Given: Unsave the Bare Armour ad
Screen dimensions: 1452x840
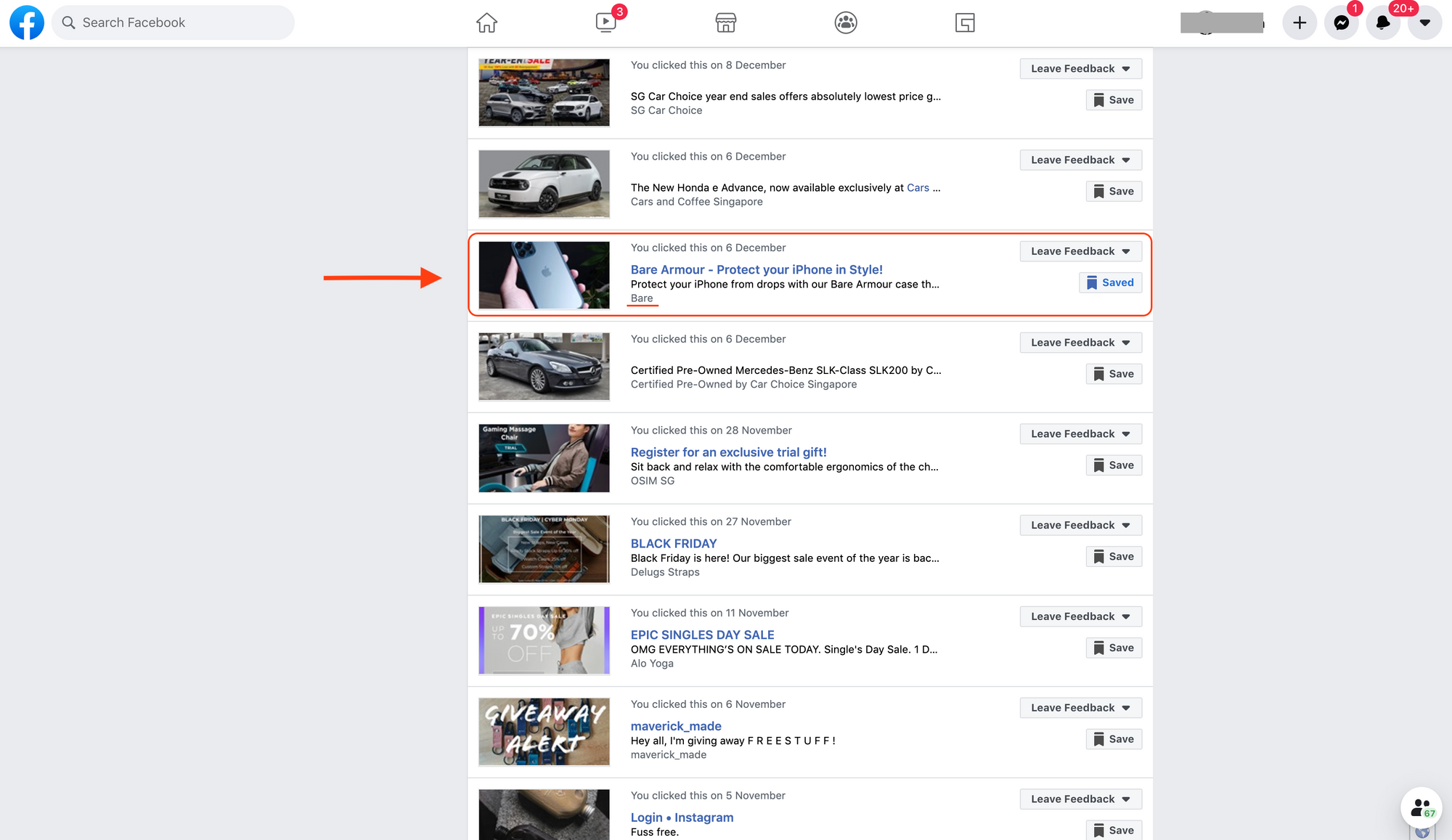Looking at the screenshot, I should tap(1110, 282).
